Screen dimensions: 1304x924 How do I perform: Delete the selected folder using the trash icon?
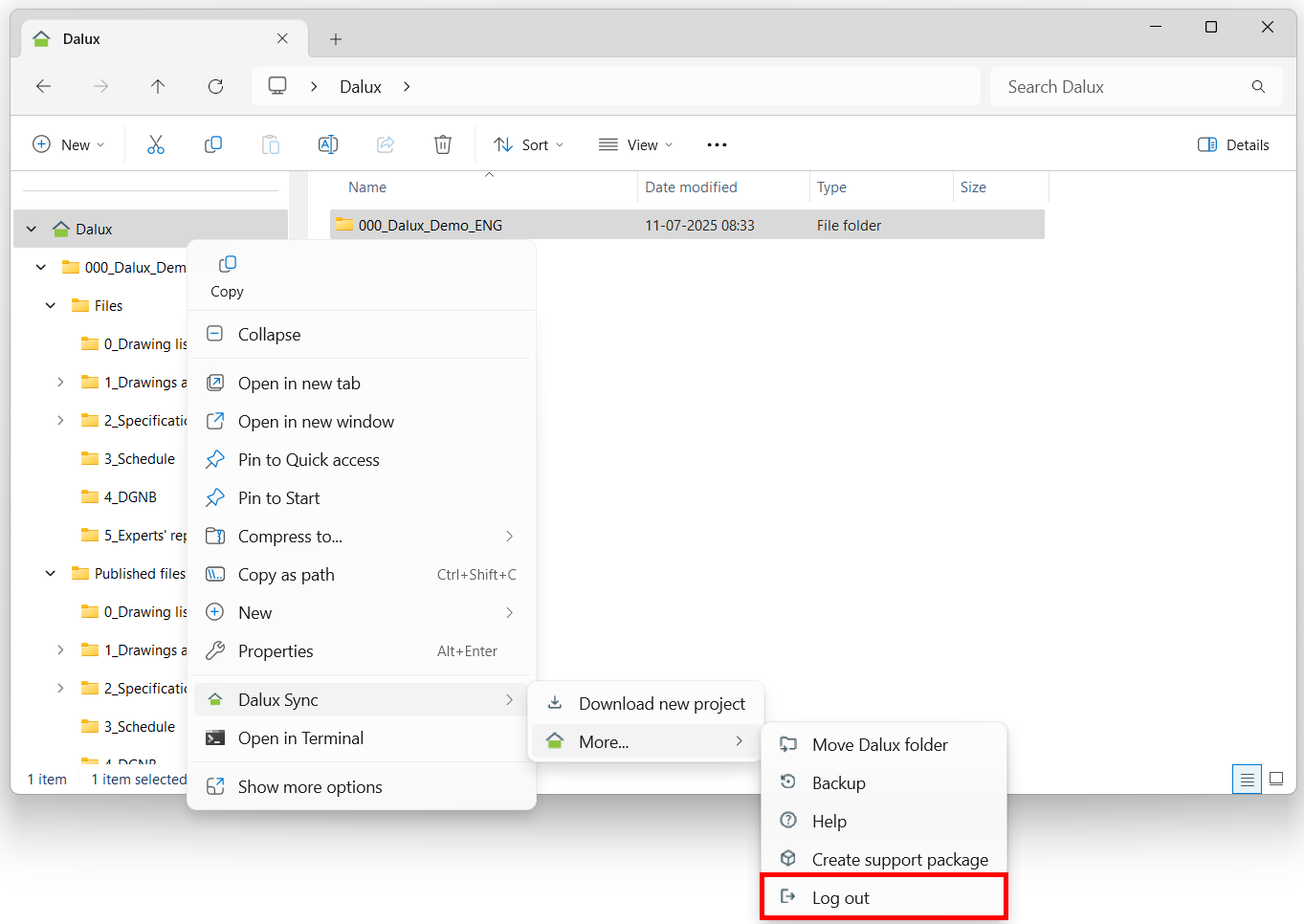coord(442,144)
